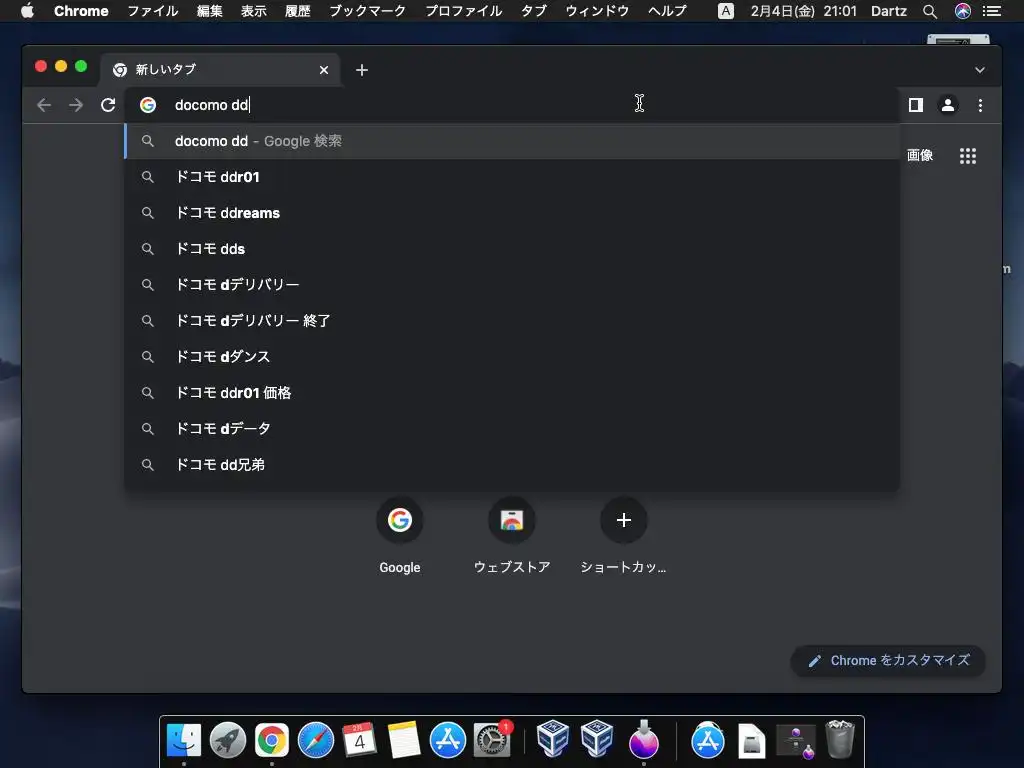
Task: Open the 編集 menu
Action: 210,11
